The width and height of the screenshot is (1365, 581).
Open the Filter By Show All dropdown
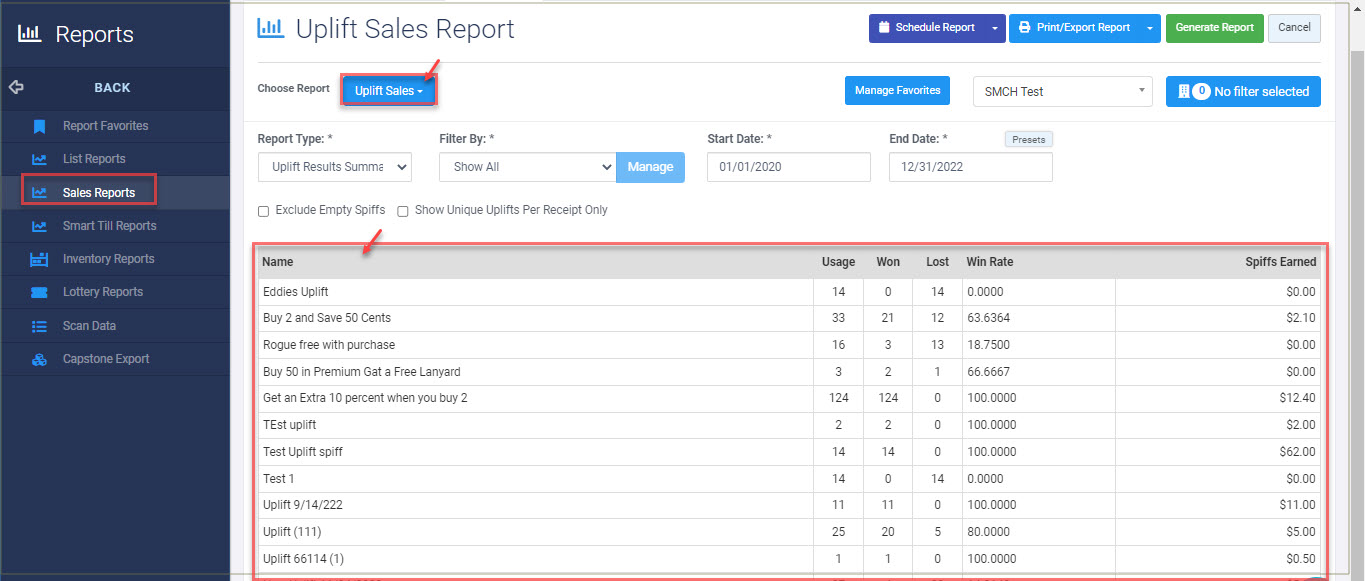(527, 167)
